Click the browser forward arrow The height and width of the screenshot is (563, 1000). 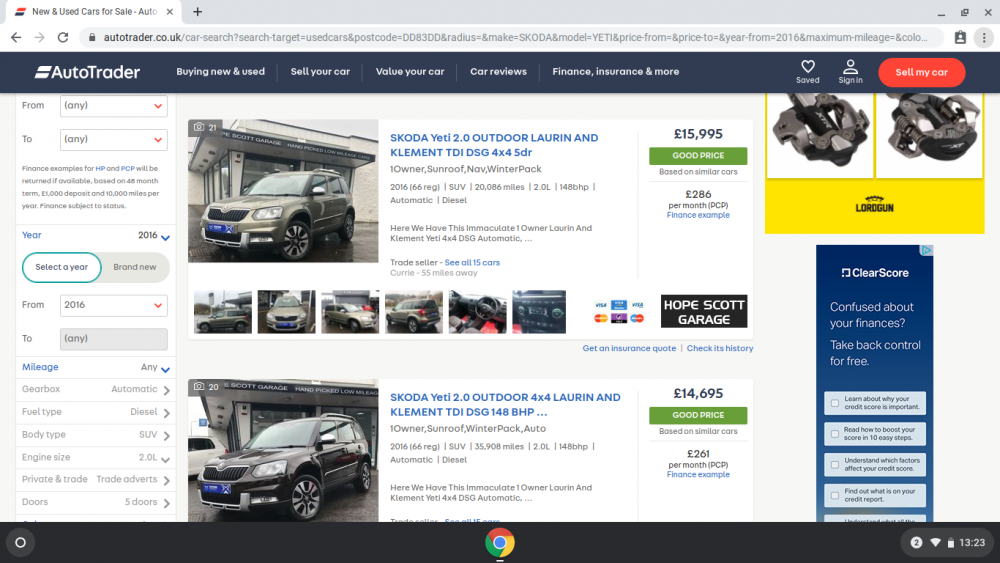tap(40, 38)
